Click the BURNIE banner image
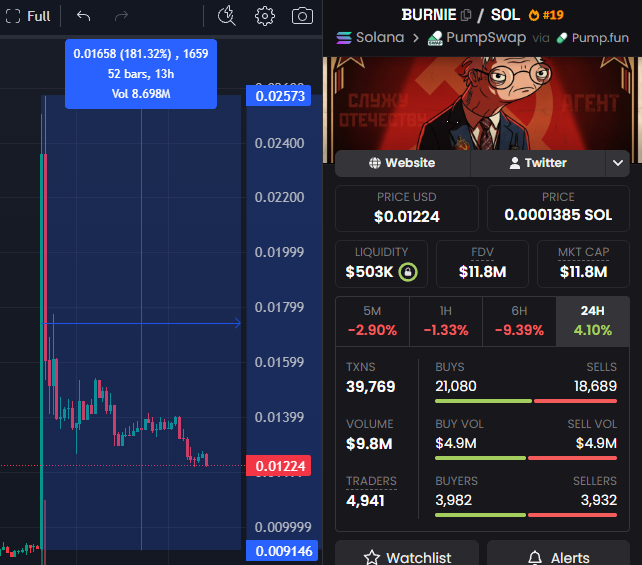 tap(482, 103)
